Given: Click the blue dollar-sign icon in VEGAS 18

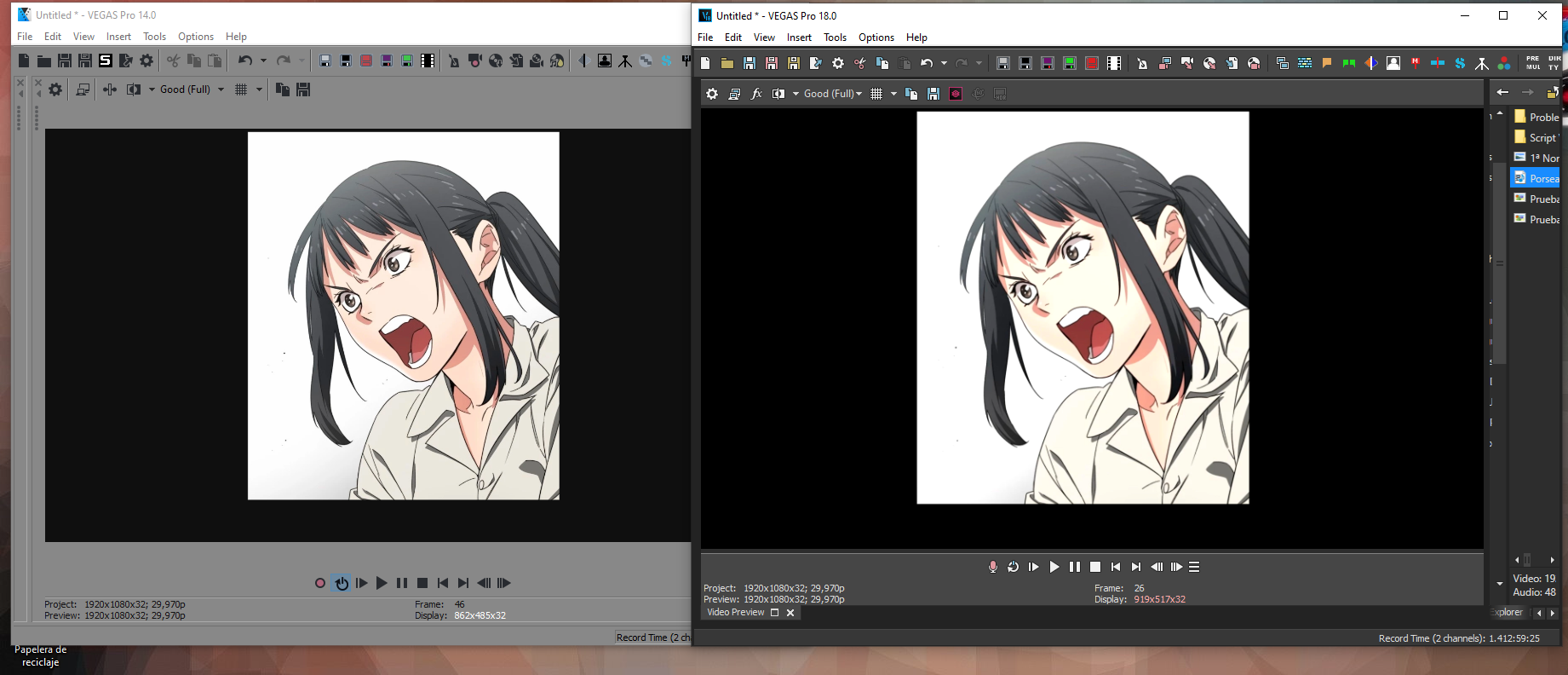Looking at the screenshot, I should click(x=1460, y=63).
